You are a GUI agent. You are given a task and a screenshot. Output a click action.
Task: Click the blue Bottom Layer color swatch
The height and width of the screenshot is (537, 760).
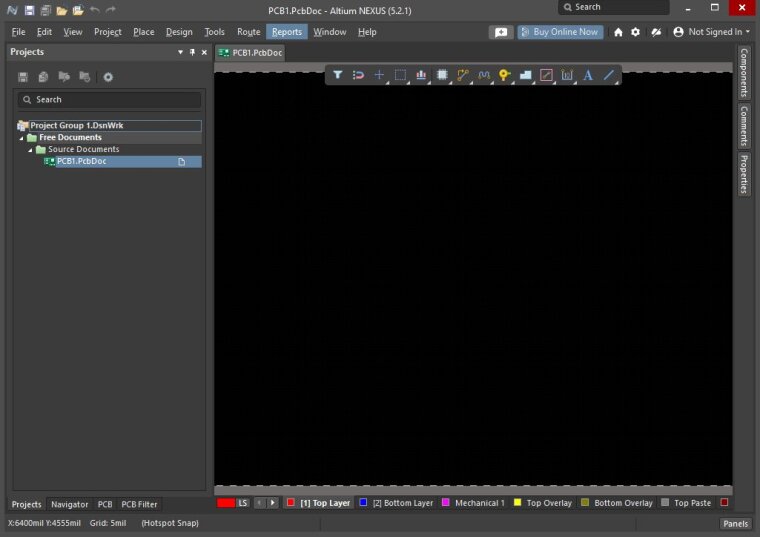point(363,503)
